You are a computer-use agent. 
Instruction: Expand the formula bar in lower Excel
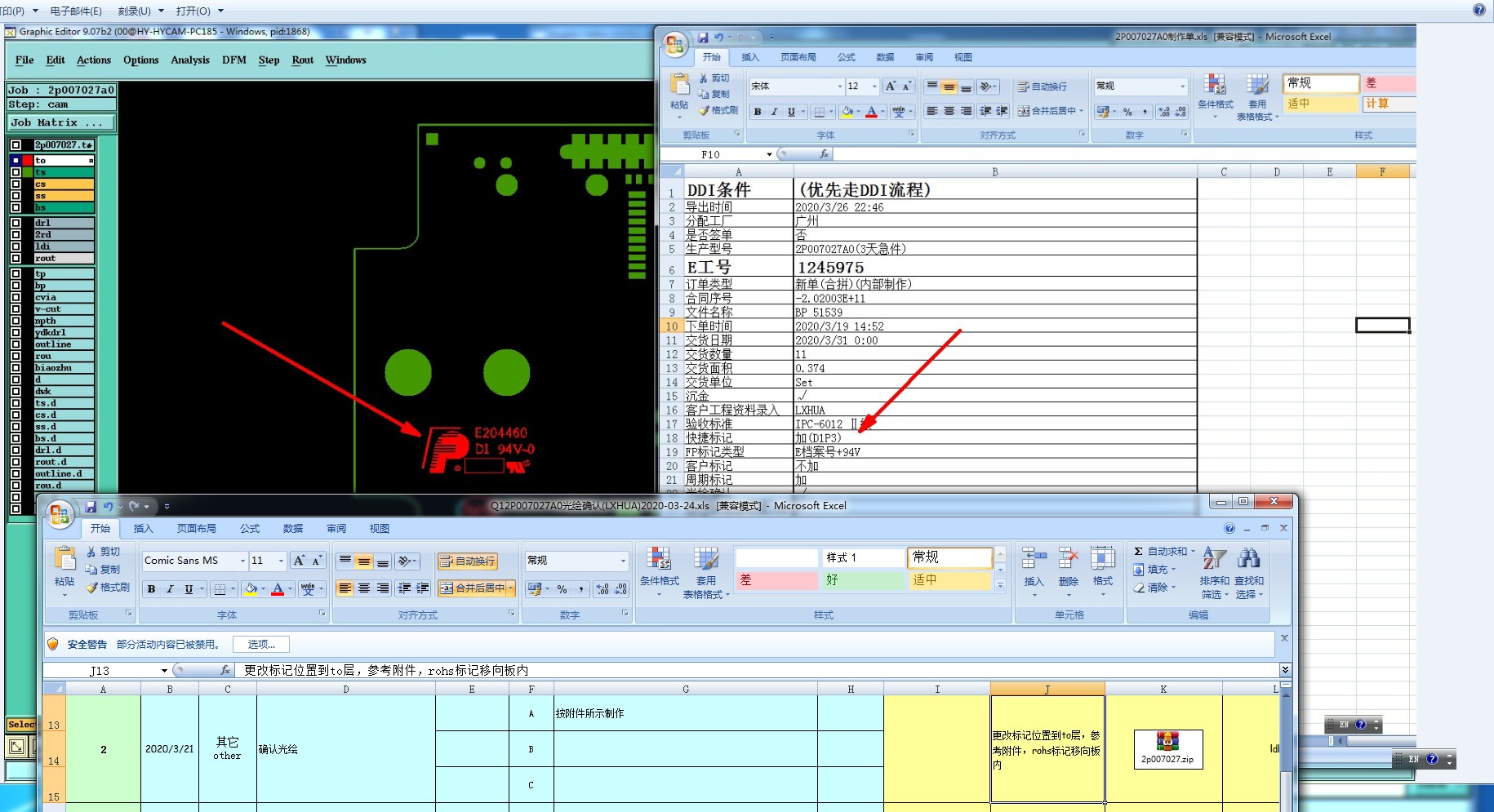[x=1285, y=670]
